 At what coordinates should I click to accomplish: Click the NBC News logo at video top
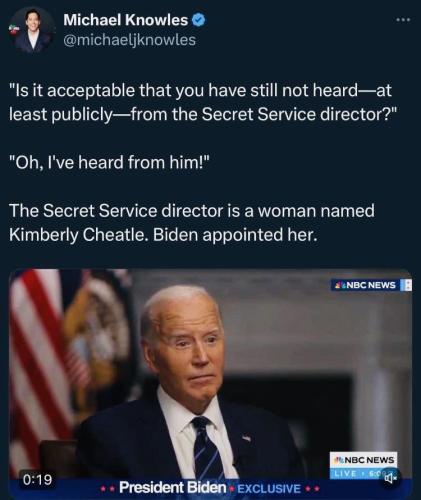[368, 285]
